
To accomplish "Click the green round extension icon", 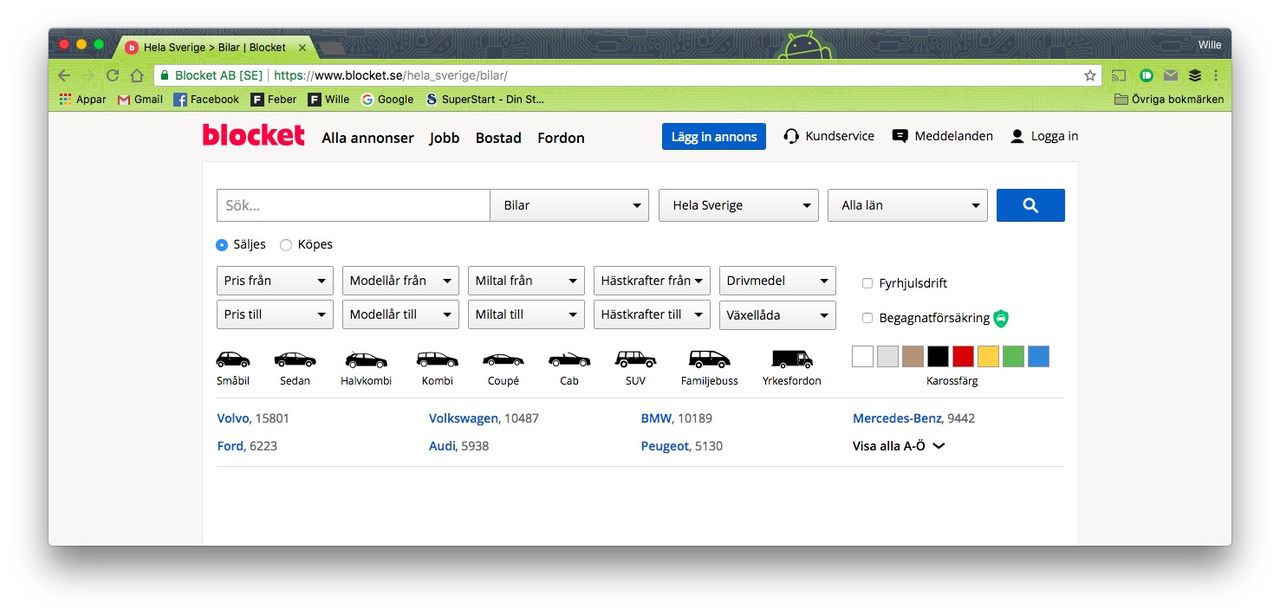I will point(1147,75).
